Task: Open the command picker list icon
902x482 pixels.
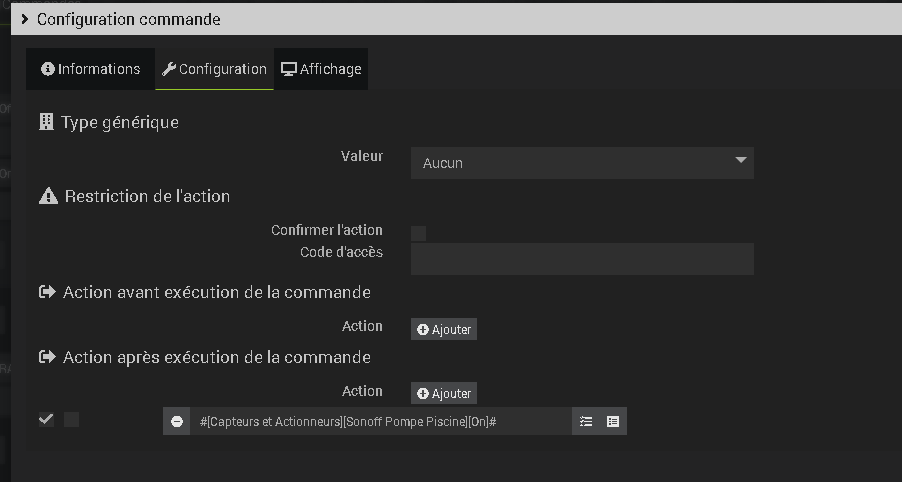Action: 613,422
